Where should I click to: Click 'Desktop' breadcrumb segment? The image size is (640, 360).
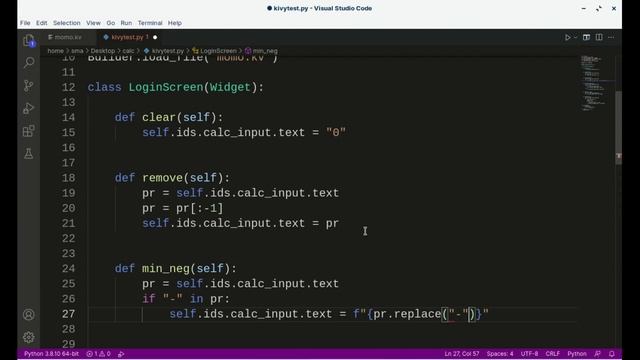[103, 51]
